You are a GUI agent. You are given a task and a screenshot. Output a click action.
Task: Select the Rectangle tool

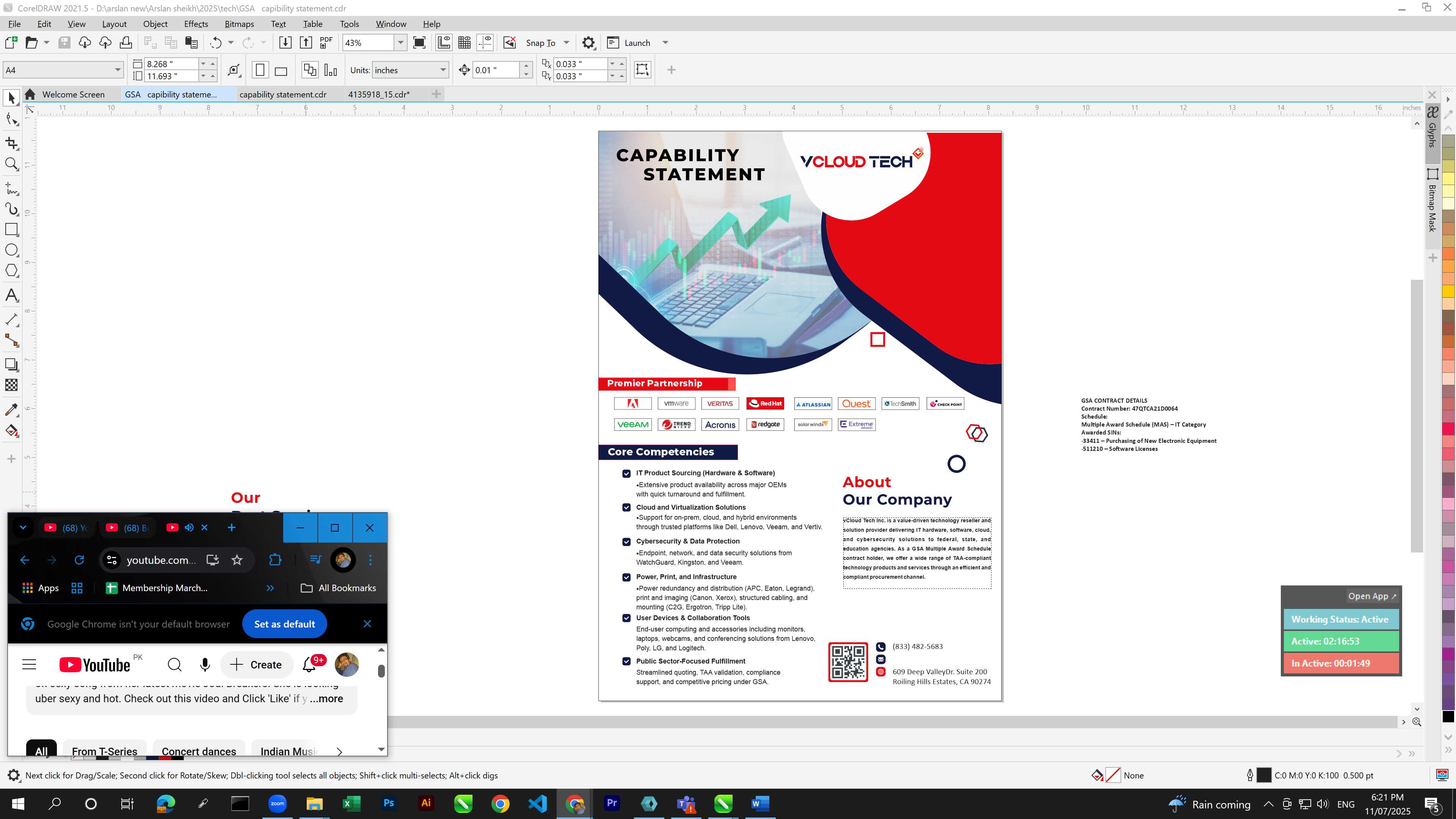coord(11,229)
